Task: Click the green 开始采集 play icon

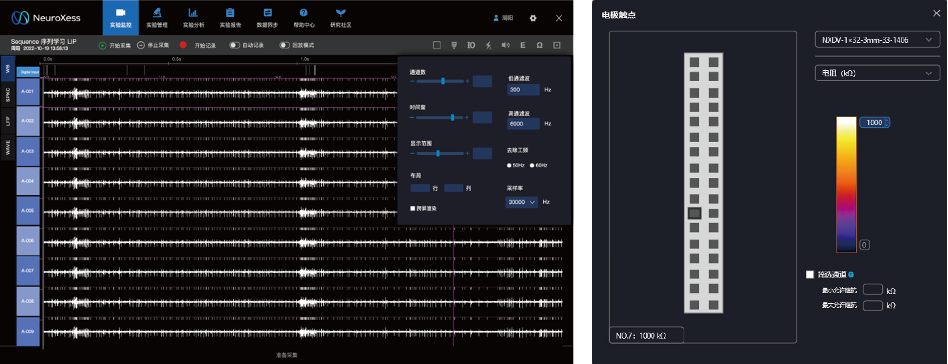Action: 102,45
